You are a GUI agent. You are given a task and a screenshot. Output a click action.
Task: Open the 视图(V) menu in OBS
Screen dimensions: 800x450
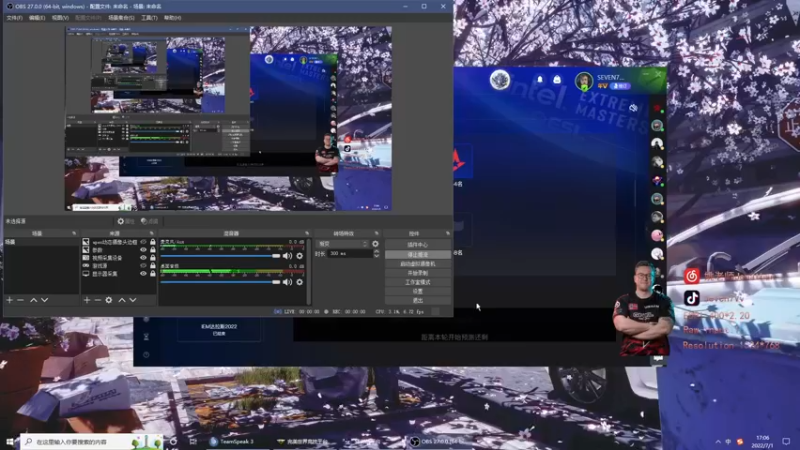point(60,18)
